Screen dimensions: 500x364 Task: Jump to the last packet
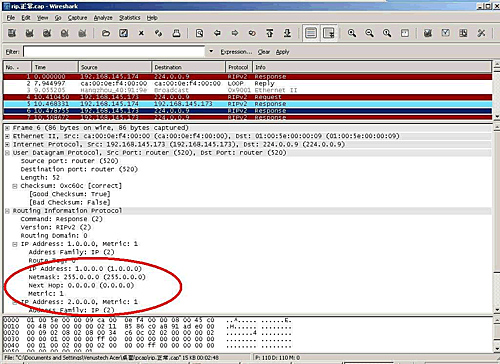click(287, 33)
